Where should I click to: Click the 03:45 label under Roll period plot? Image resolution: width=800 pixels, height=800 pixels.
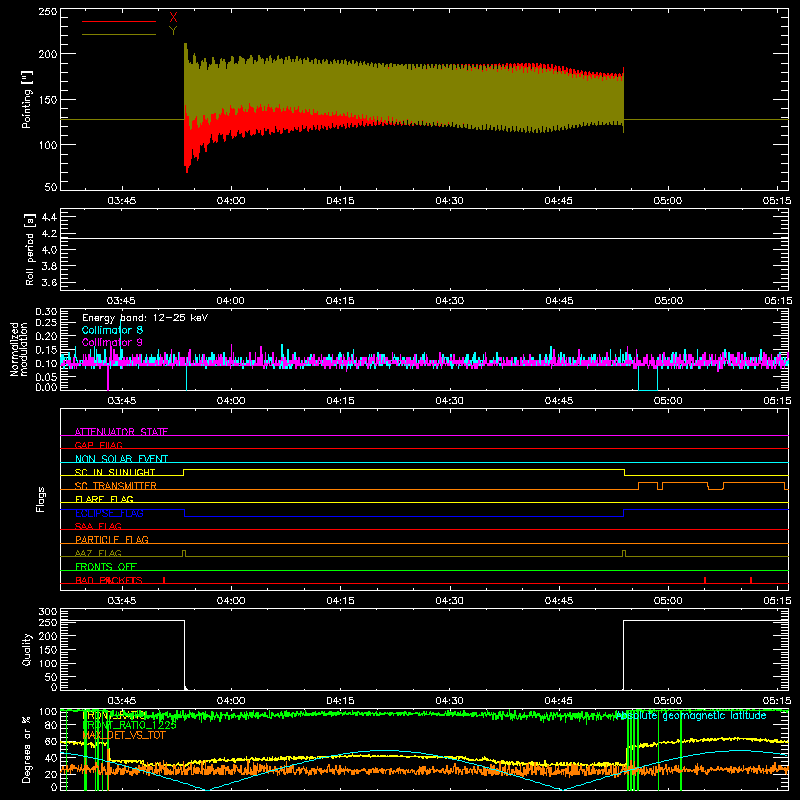[x=121, y=301]
